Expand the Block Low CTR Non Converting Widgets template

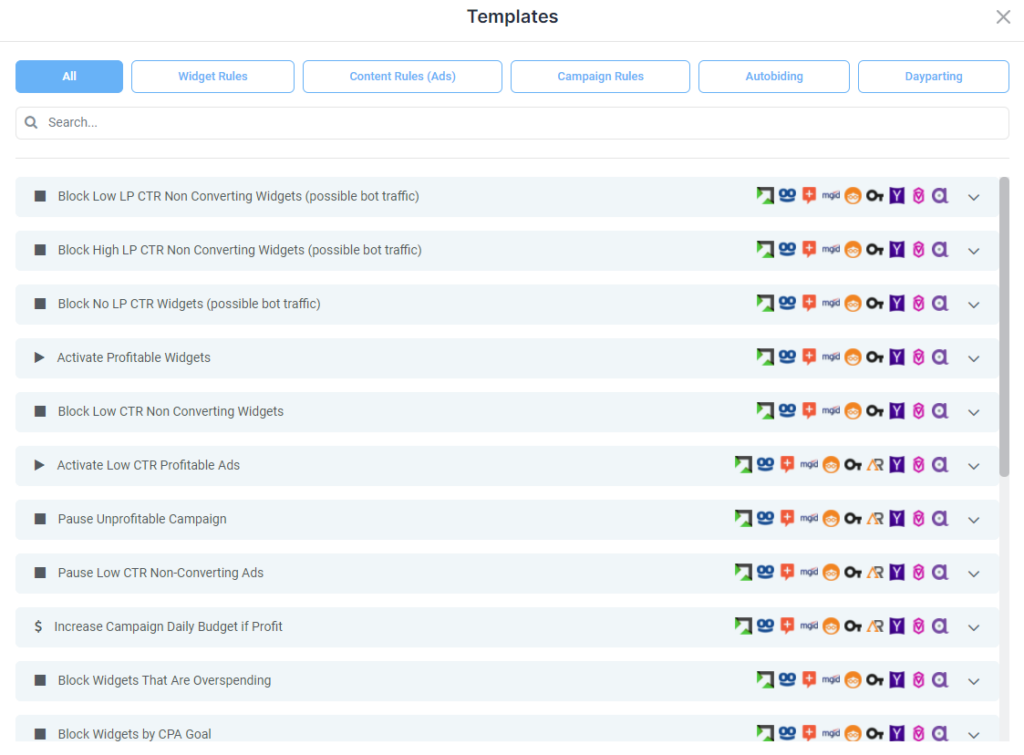coord(973,411)
